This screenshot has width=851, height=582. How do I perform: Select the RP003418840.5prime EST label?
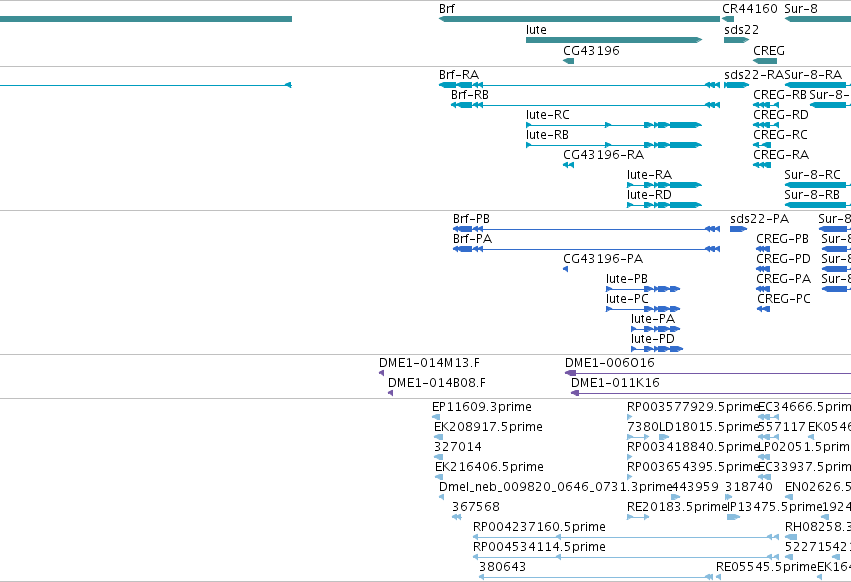[692, 447]
